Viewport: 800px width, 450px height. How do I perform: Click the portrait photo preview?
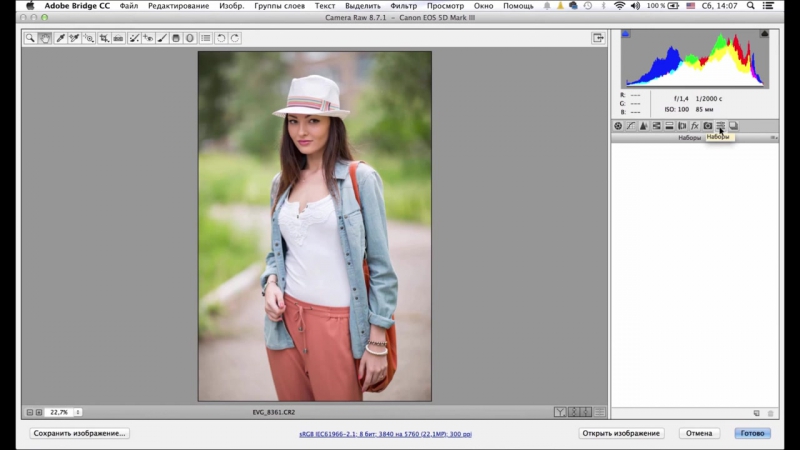[x=315, y=226]
